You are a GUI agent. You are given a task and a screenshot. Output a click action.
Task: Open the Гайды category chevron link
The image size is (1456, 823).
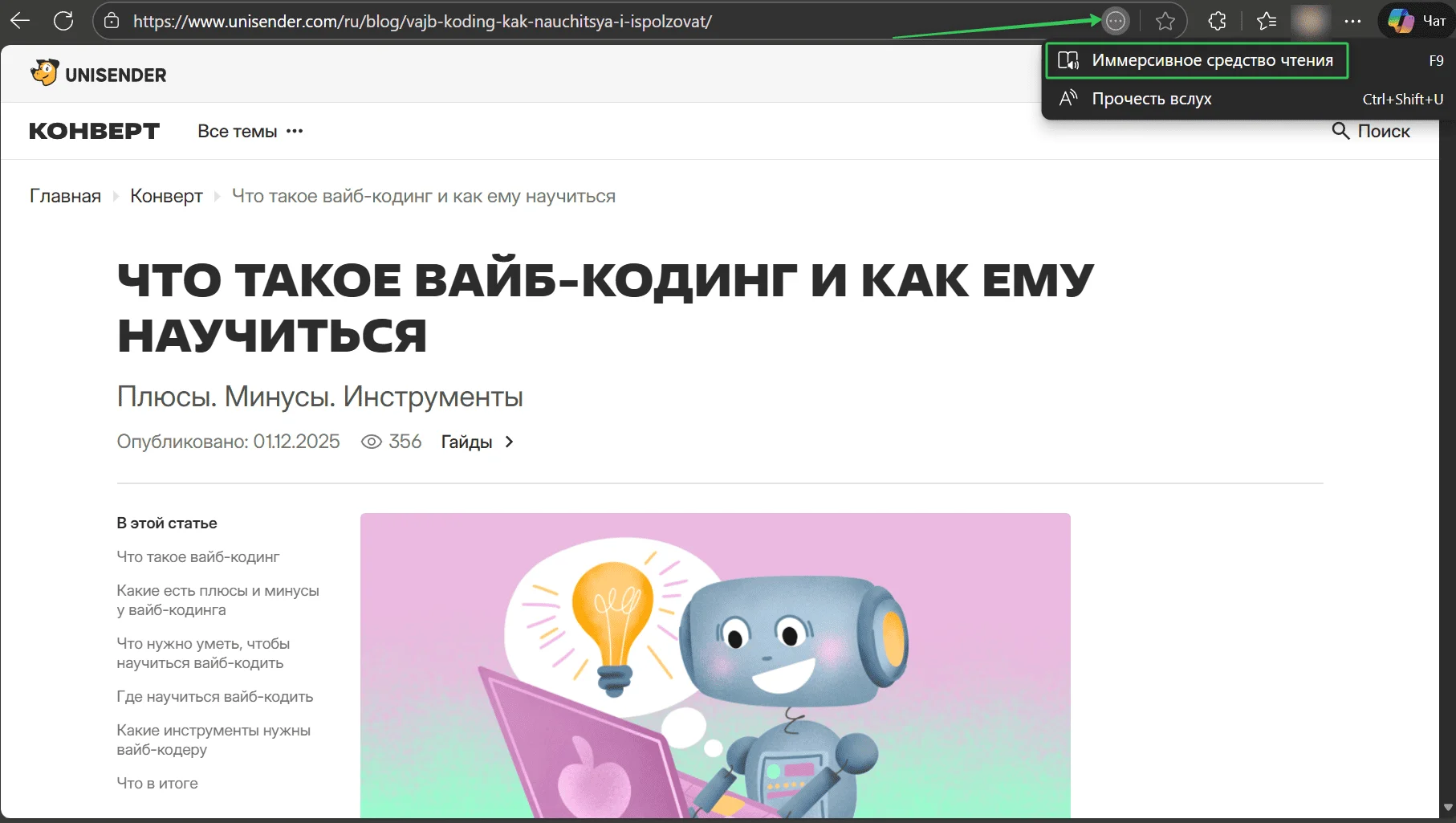[x=477, y=442]
